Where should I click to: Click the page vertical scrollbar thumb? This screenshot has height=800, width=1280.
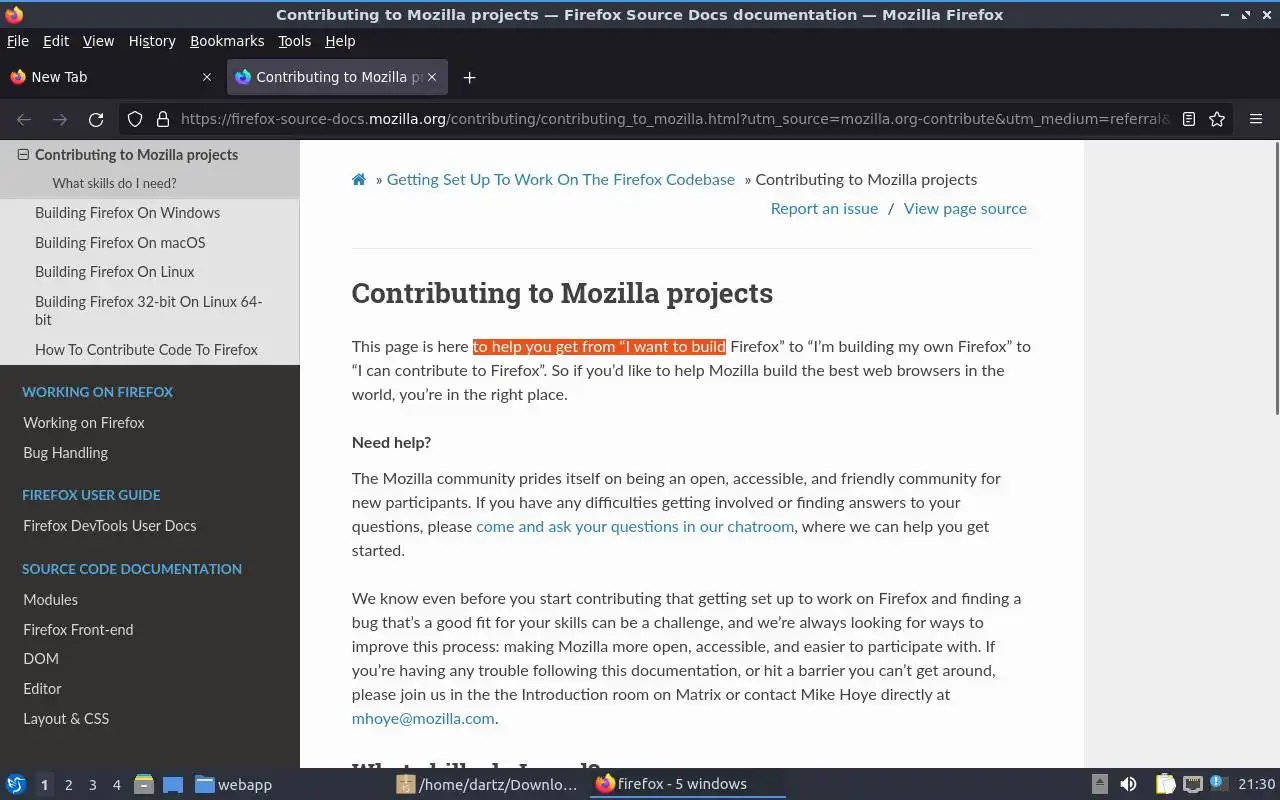1276,278
